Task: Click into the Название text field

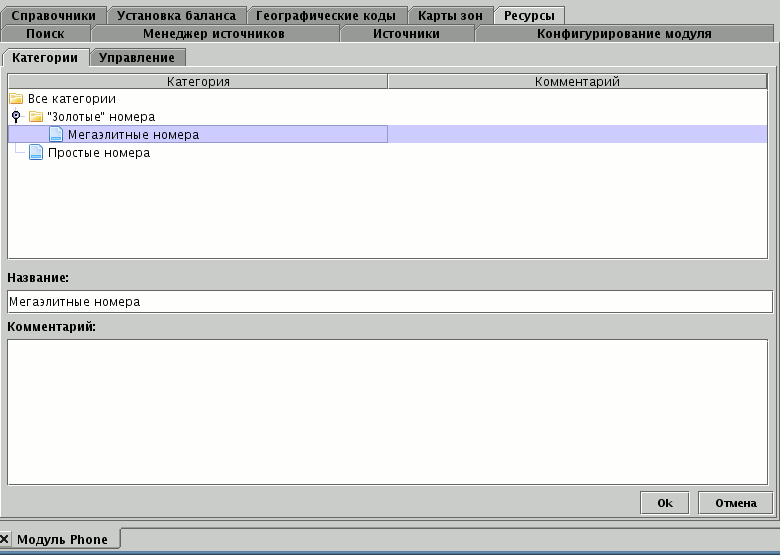Action: (389, 301)
